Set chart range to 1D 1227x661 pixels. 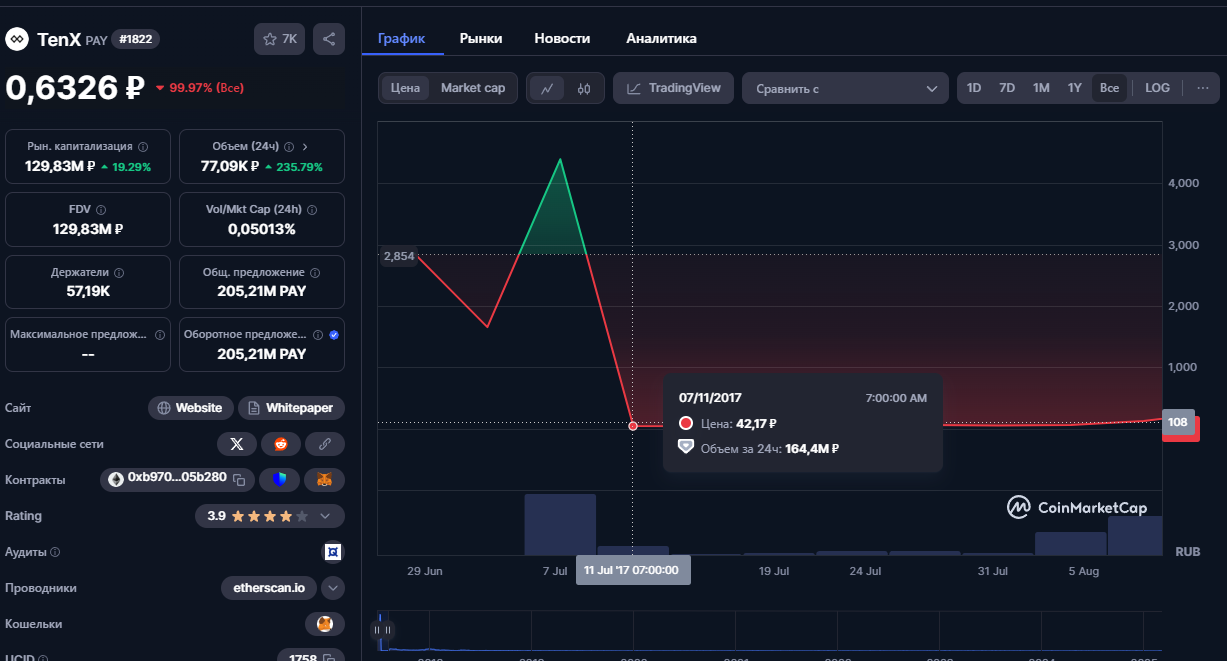pos(973,88)
